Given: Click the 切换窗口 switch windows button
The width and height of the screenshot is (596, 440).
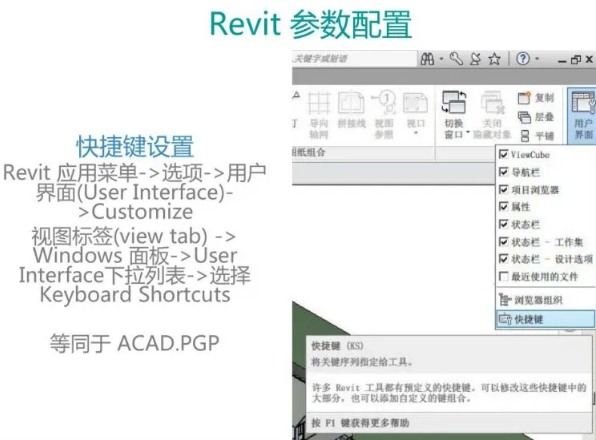Looking at the screenshot, I should pos(454,114).
